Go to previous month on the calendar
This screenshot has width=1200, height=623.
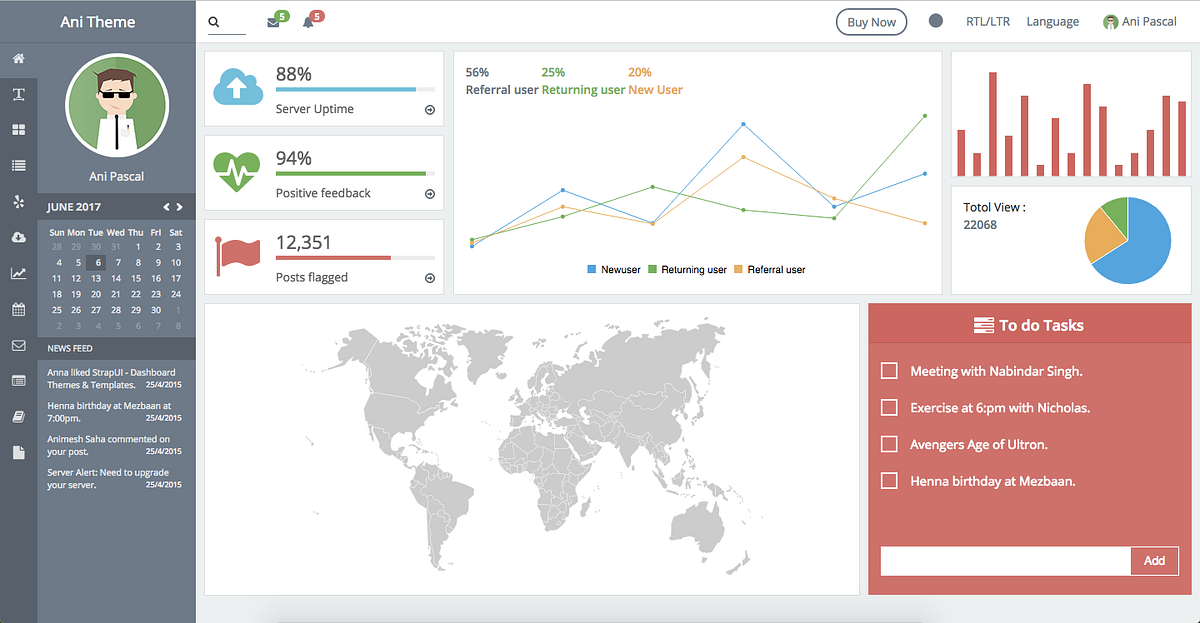166,206
